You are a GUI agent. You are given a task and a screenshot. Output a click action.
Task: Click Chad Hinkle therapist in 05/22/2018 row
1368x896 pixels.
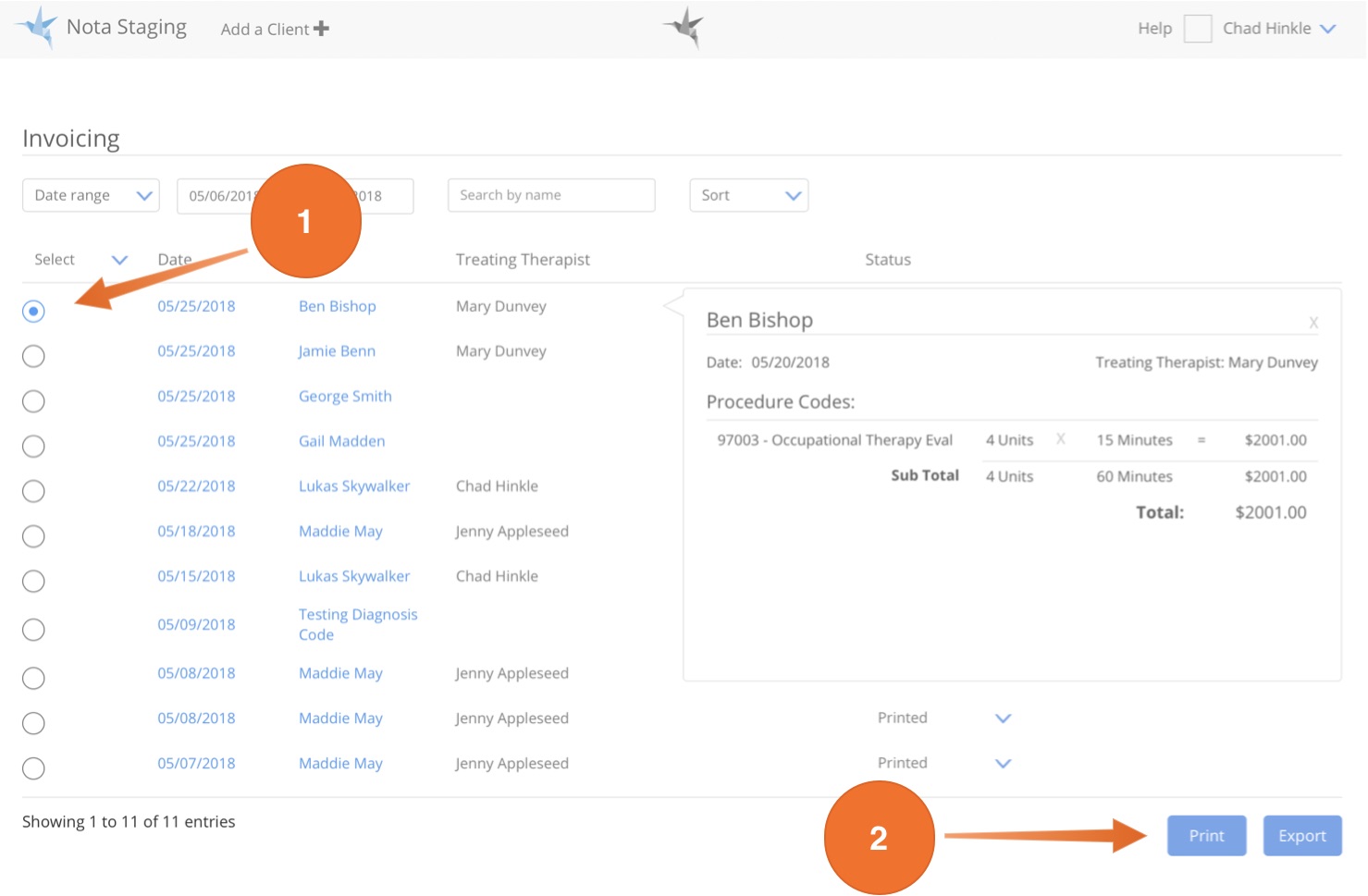497,486
